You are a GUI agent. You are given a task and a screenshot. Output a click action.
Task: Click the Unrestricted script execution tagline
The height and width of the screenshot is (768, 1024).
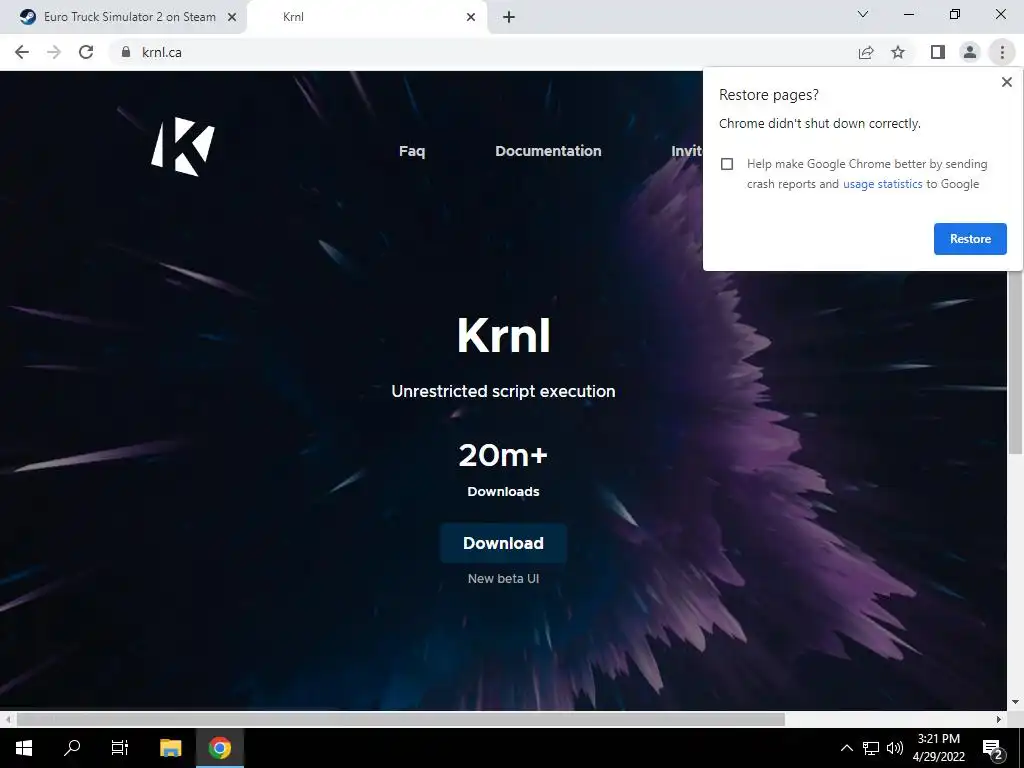tap(504, 391)
